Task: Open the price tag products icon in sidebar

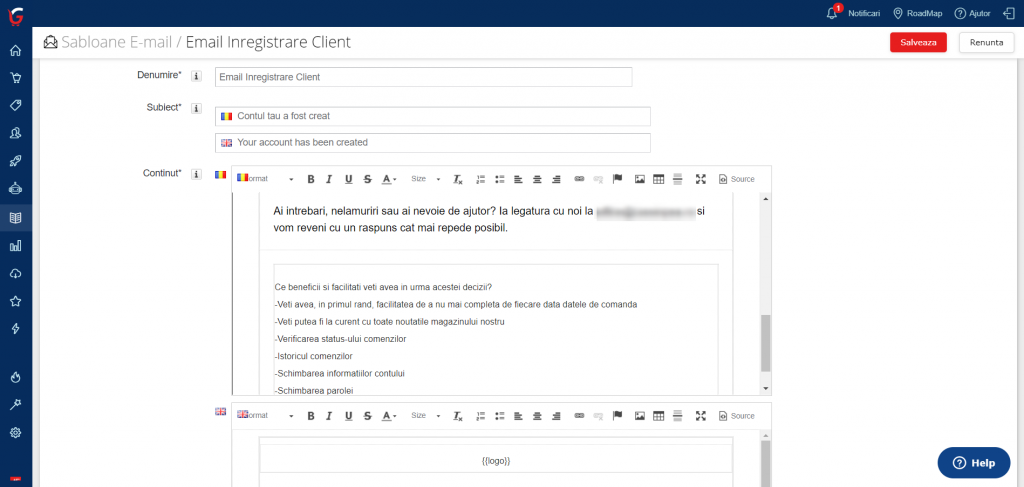Action: pos(16,106)
